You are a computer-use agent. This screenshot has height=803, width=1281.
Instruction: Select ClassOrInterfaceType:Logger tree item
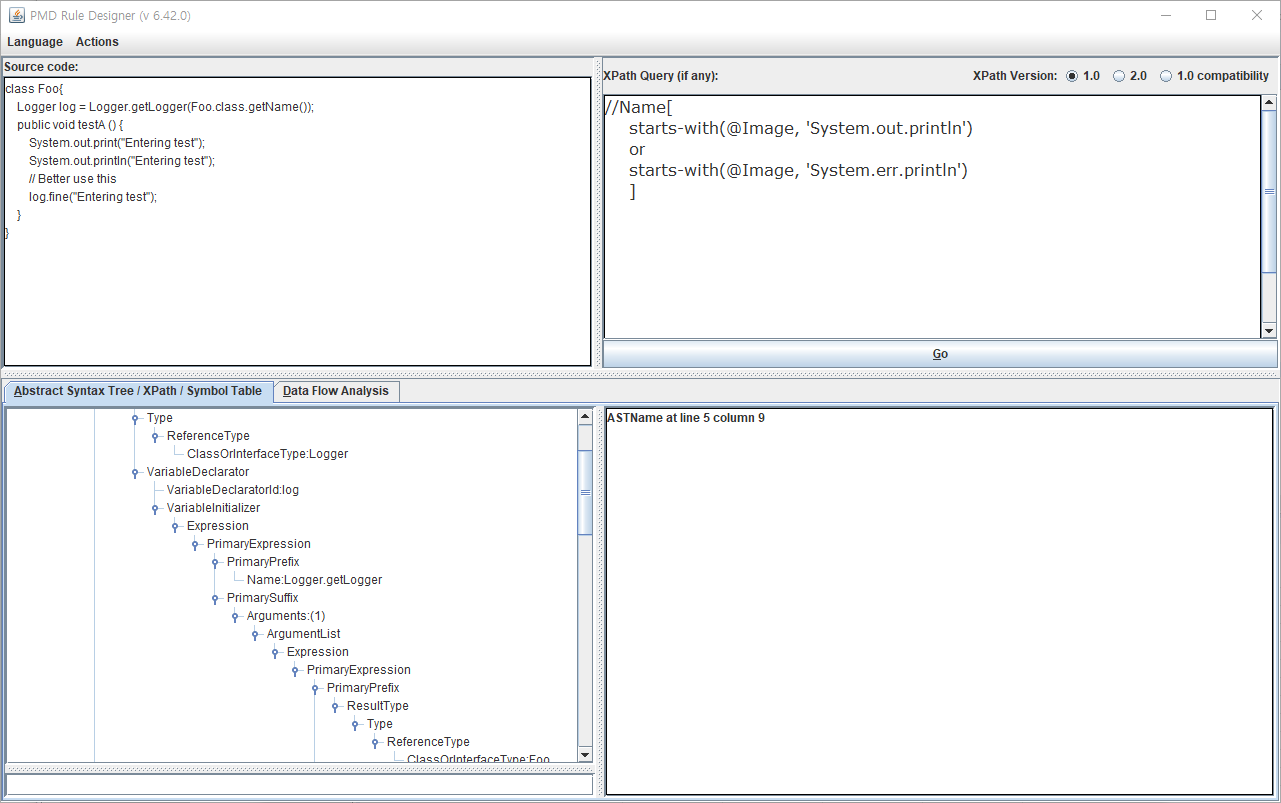(267, 454)
